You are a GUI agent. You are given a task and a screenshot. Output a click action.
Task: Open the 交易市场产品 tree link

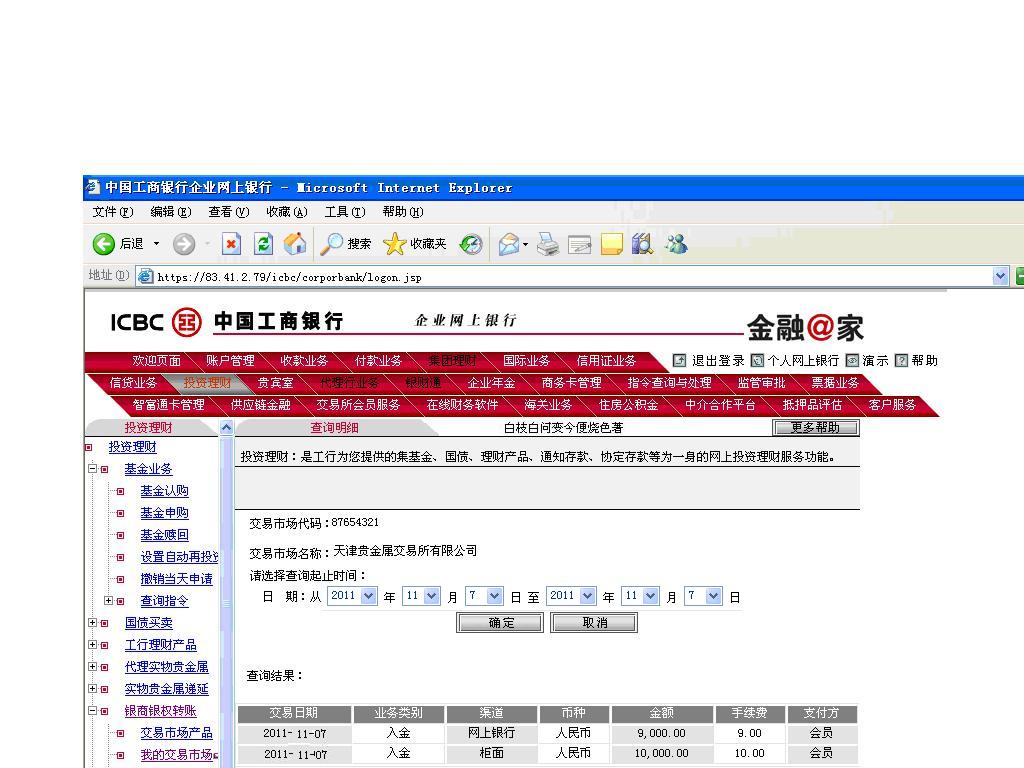tap(176, 733)
